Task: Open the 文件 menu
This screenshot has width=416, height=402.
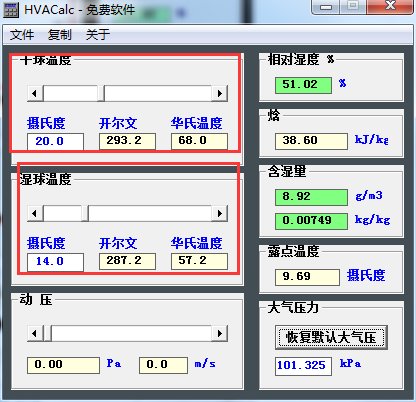Action: (22, 35)
